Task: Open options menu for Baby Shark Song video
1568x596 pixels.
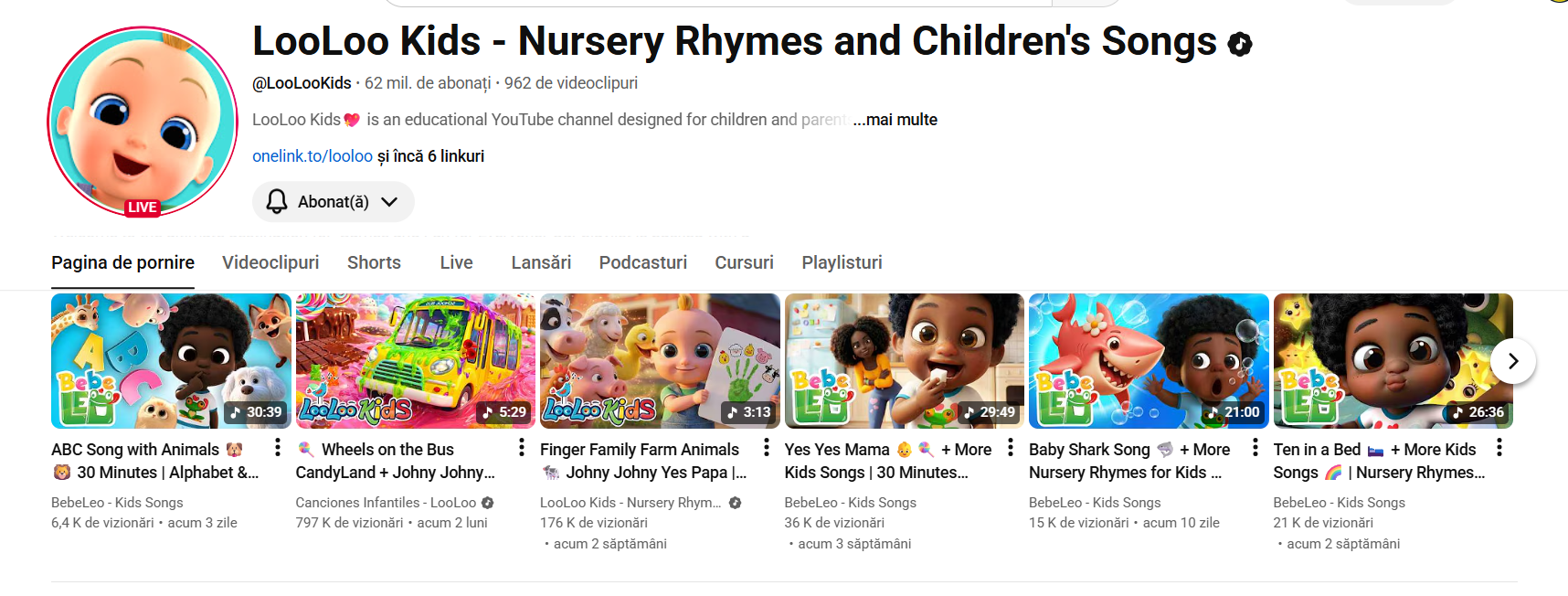Action: [x=1255, y=448]
